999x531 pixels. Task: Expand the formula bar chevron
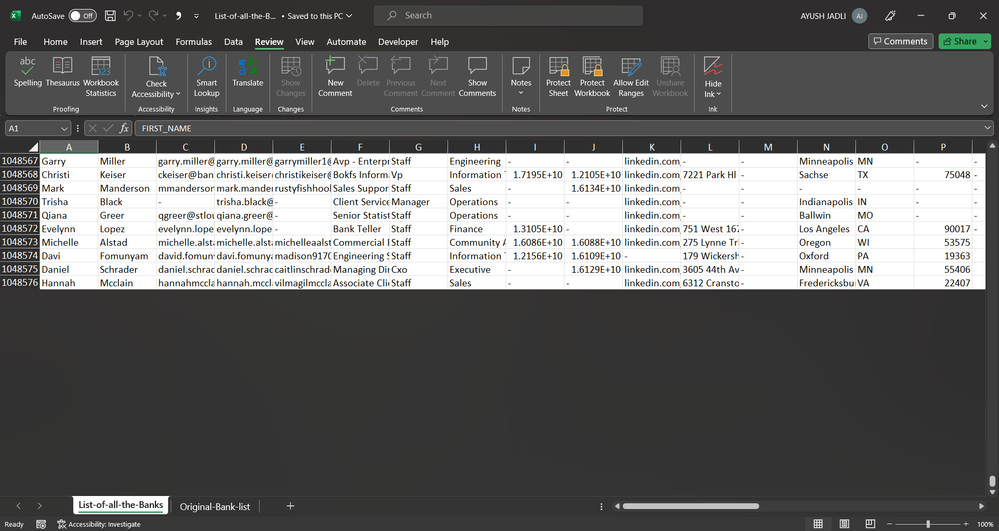click(987, 128)
